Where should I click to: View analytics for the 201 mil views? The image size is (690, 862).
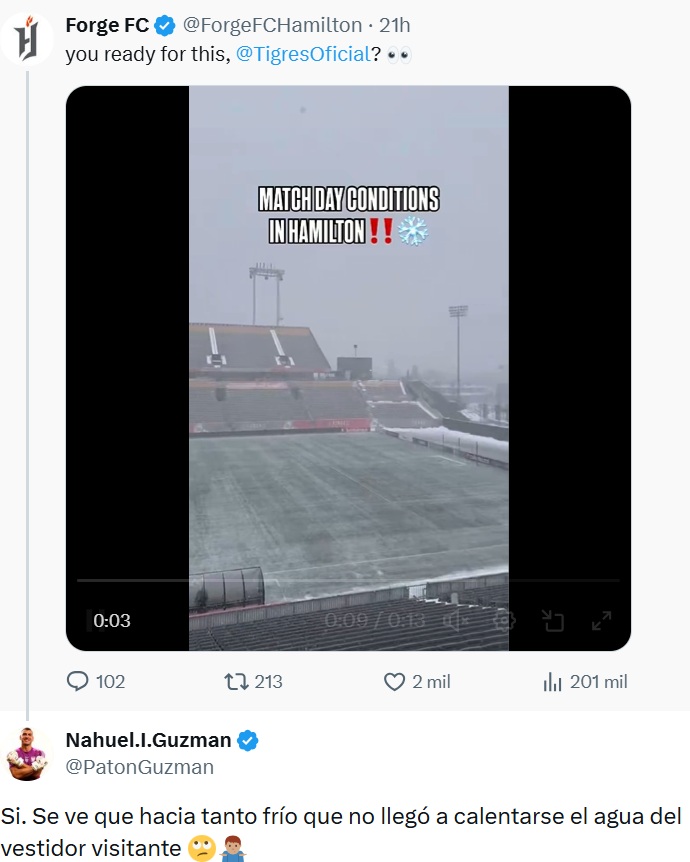[x=553, y=682]
